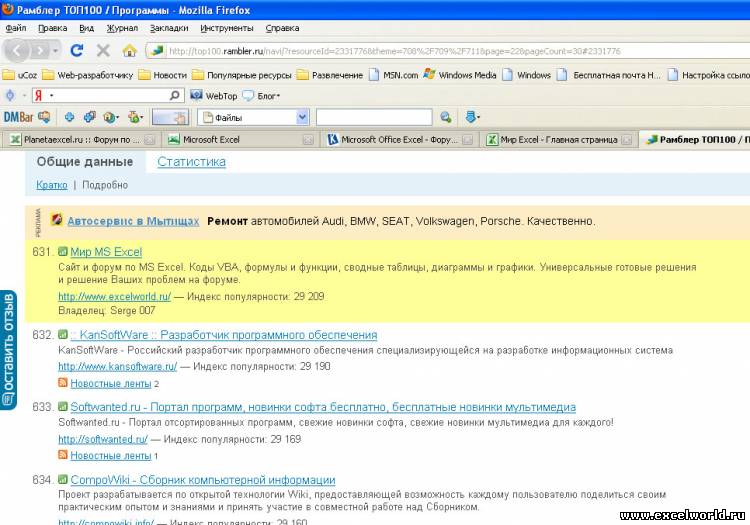750x525 pixels.
Task: Close the Planetaexcel.ru tab
Action: pos(150,140)
